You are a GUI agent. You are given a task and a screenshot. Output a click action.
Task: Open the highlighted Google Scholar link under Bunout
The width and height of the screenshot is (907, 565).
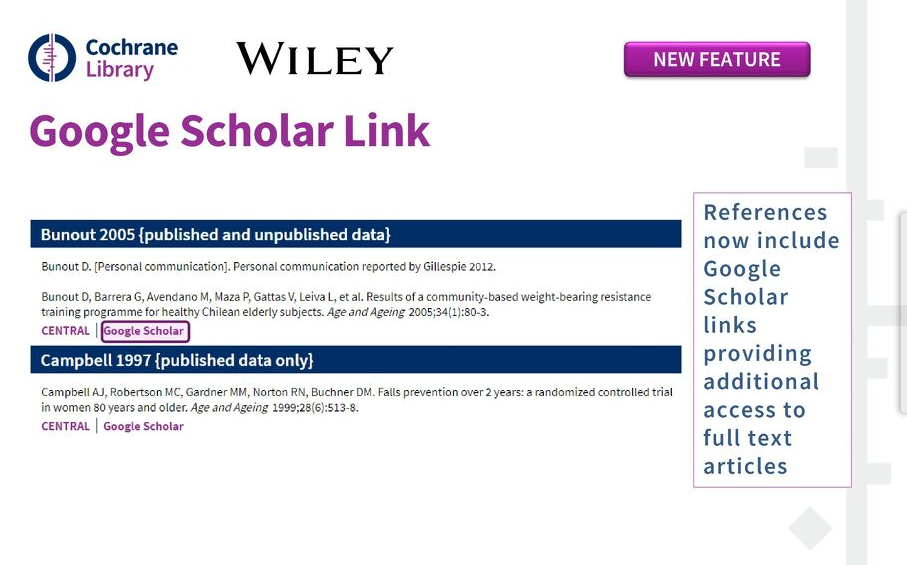pos(144,331)
